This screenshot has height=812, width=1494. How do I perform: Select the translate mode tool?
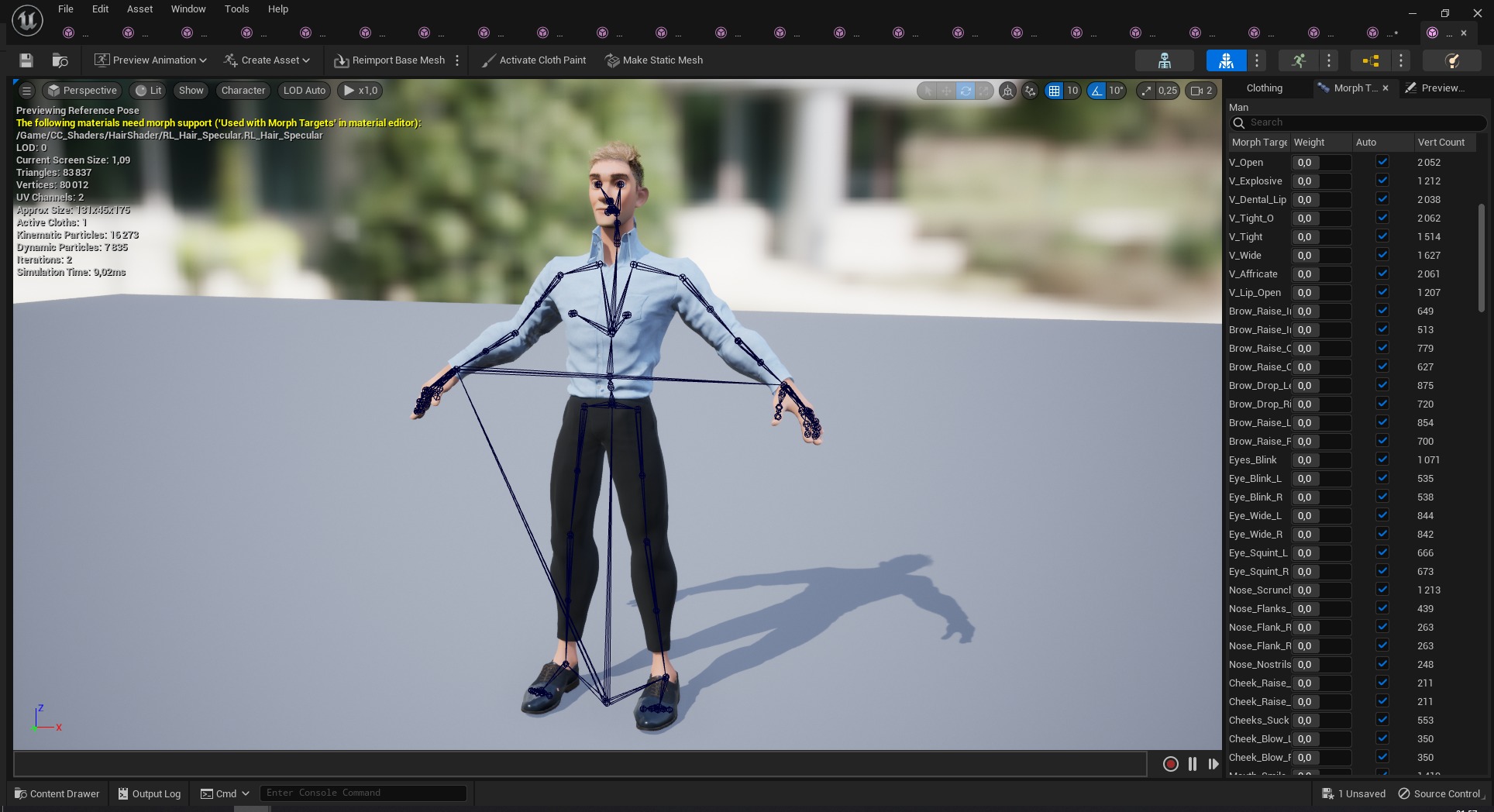tap(946, 91)
